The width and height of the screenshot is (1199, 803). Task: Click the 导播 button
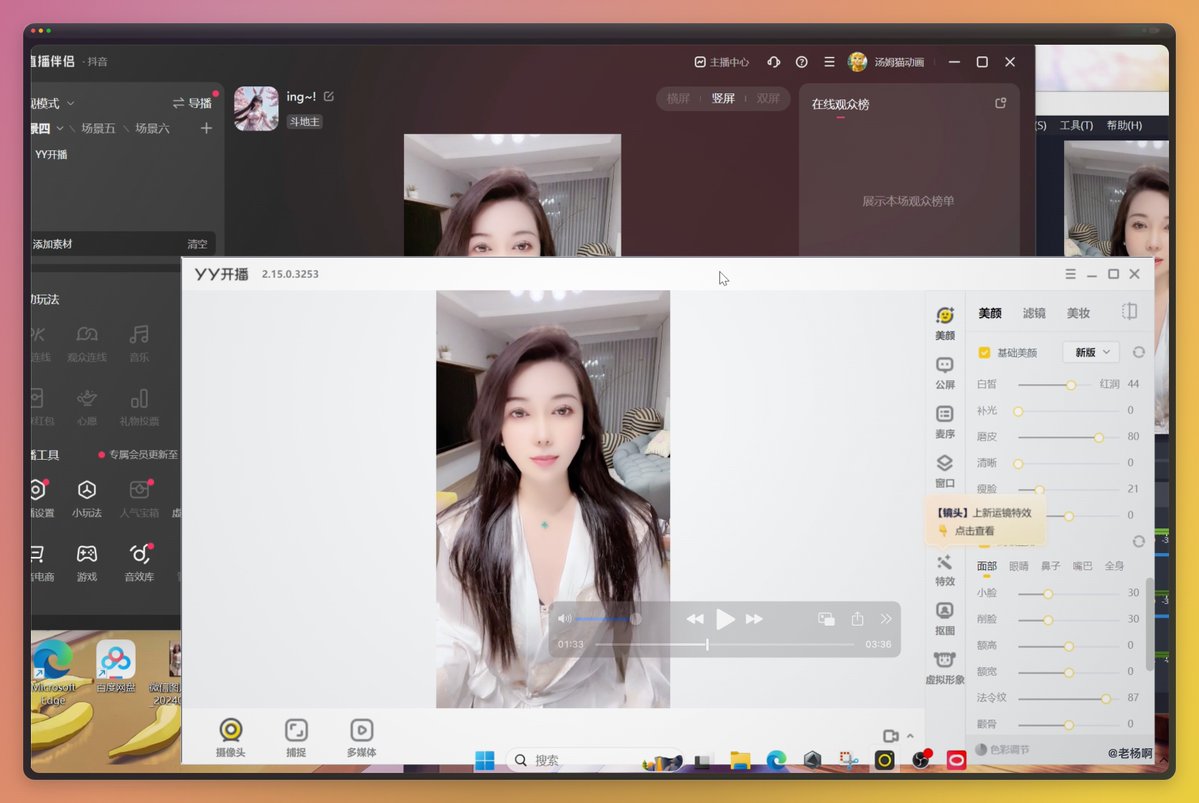pyautogui.click(x=192, y=103)
